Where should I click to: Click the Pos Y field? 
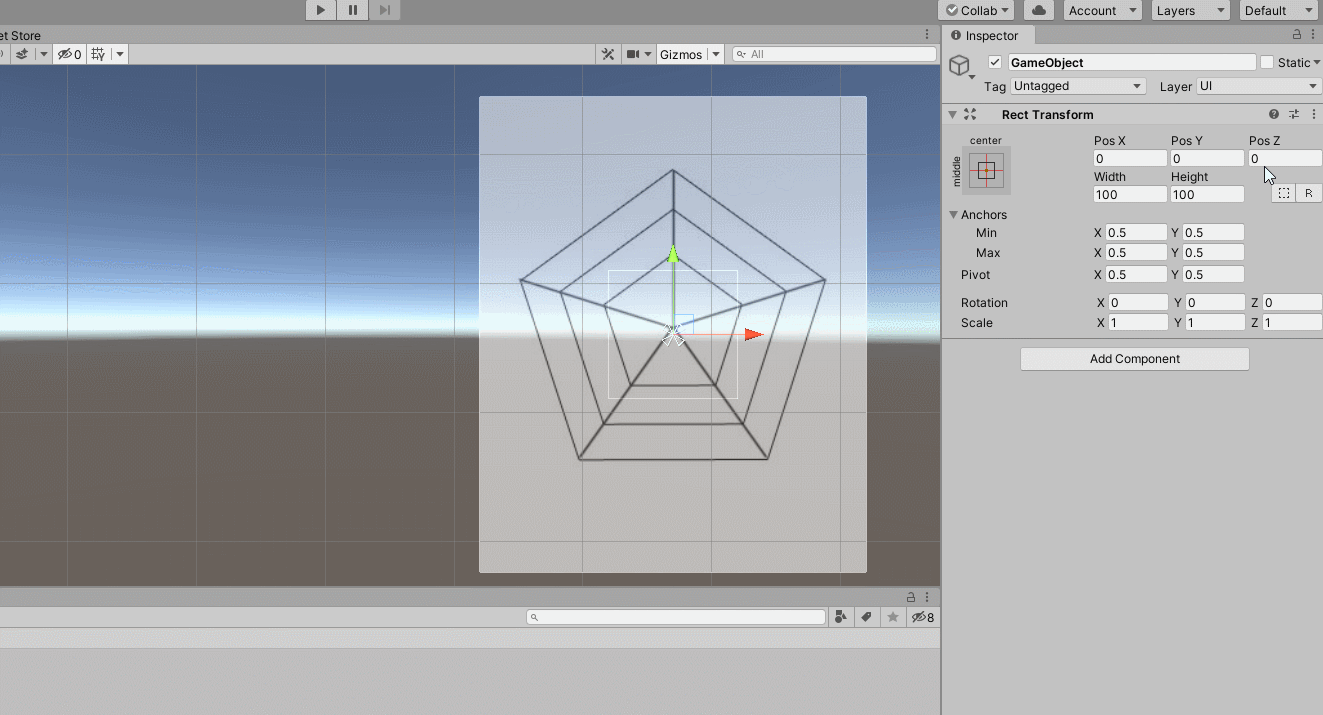click(1207, 158)
